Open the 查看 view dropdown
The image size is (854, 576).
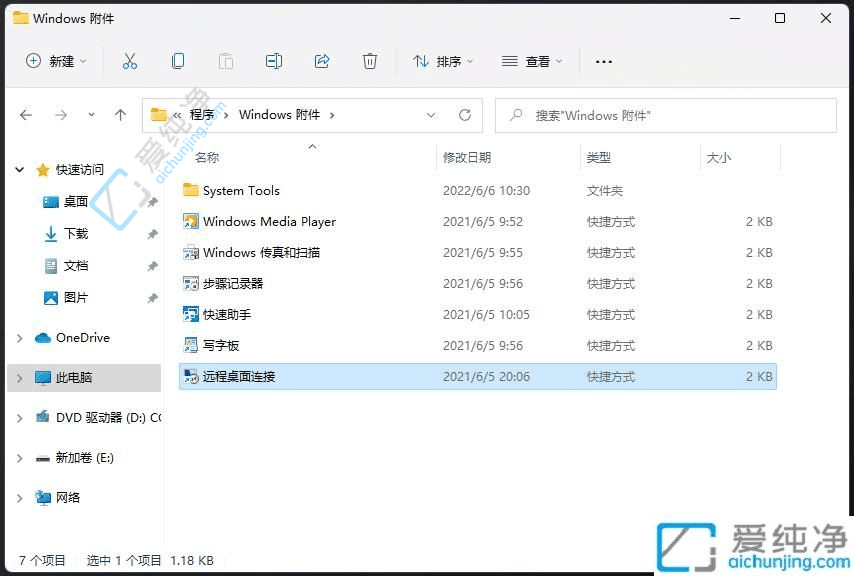point(532,62)
